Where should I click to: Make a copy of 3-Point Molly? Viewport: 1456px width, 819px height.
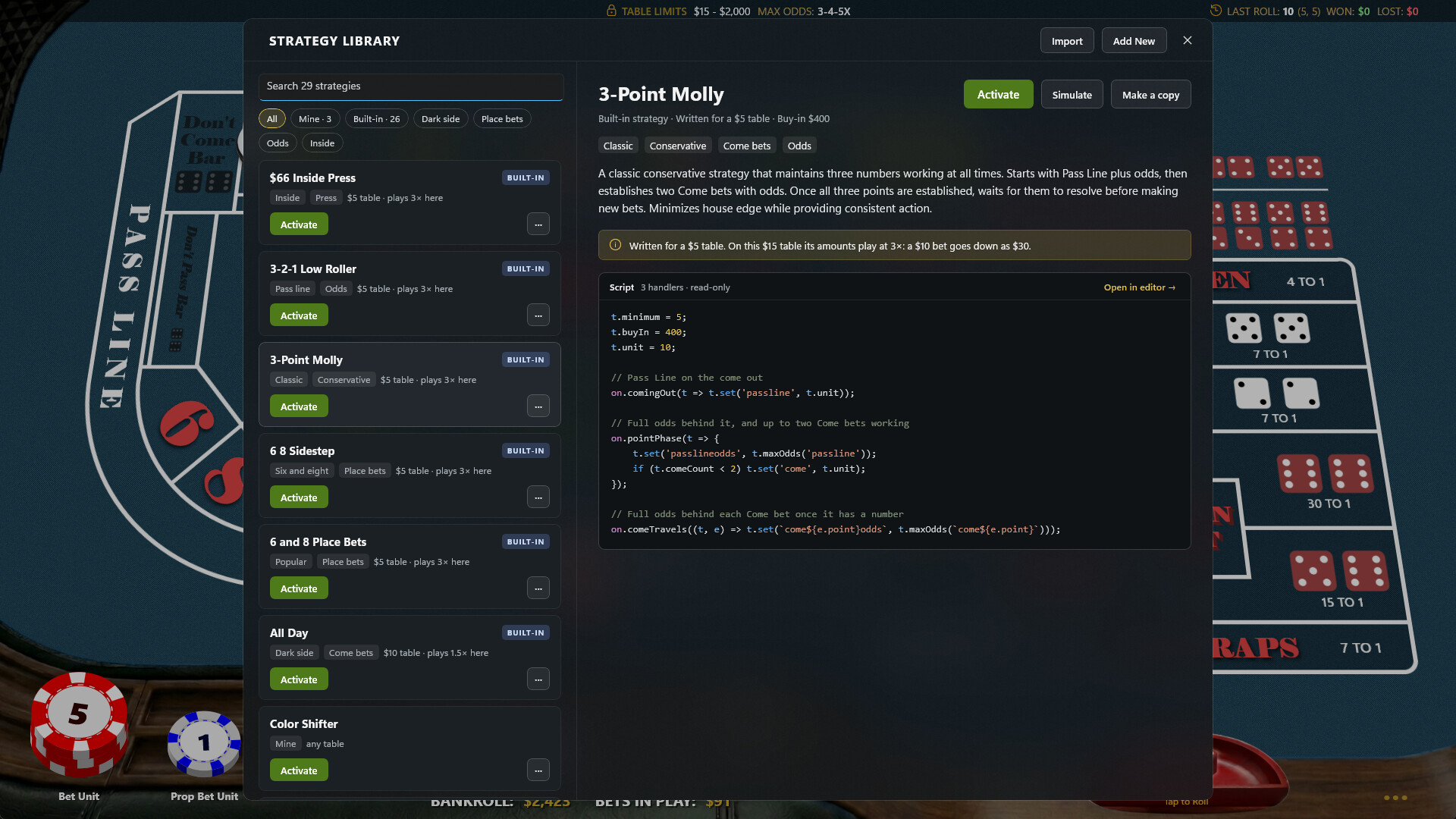tap(1150, 95)
